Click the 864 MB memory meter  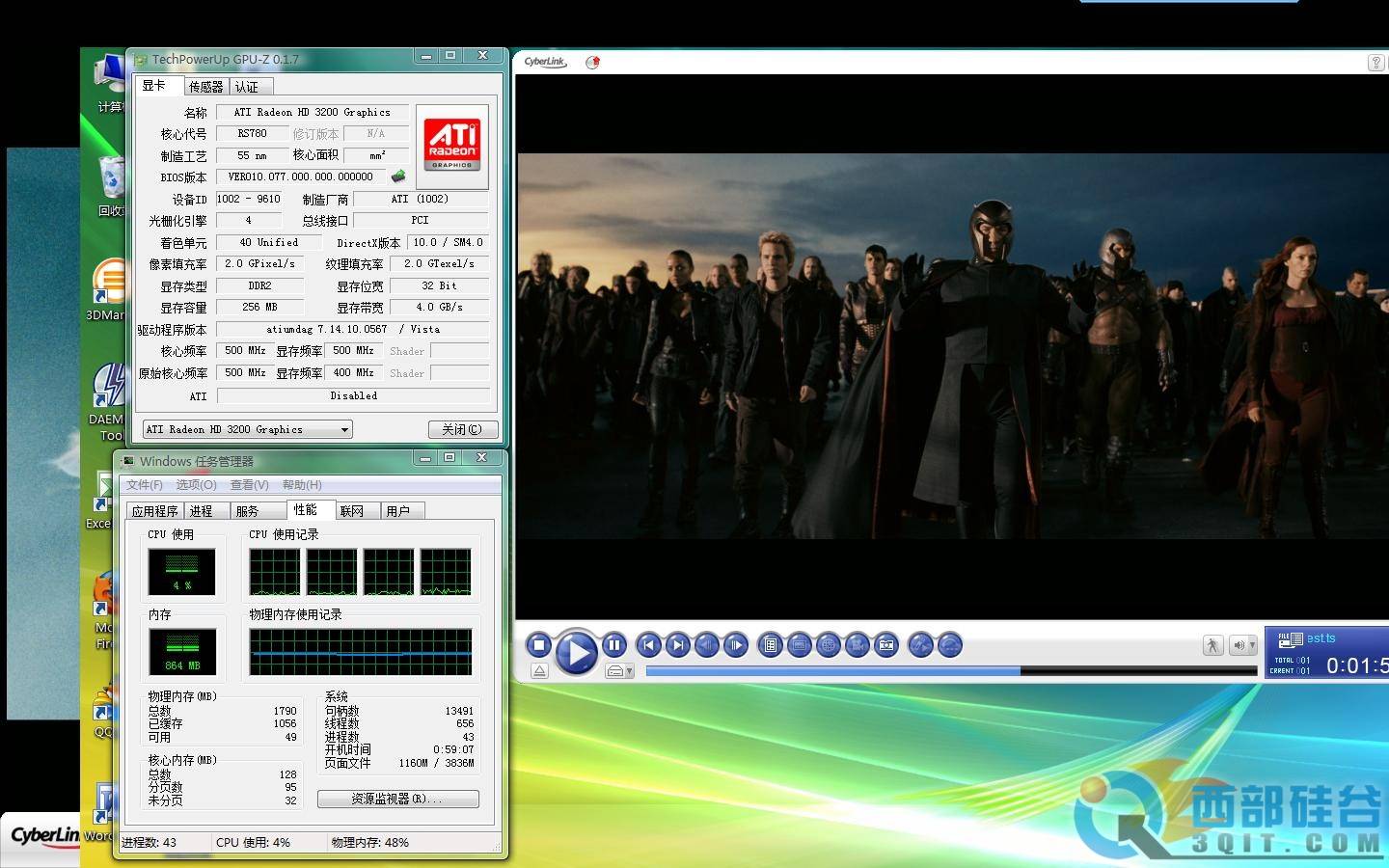(181, 651)
